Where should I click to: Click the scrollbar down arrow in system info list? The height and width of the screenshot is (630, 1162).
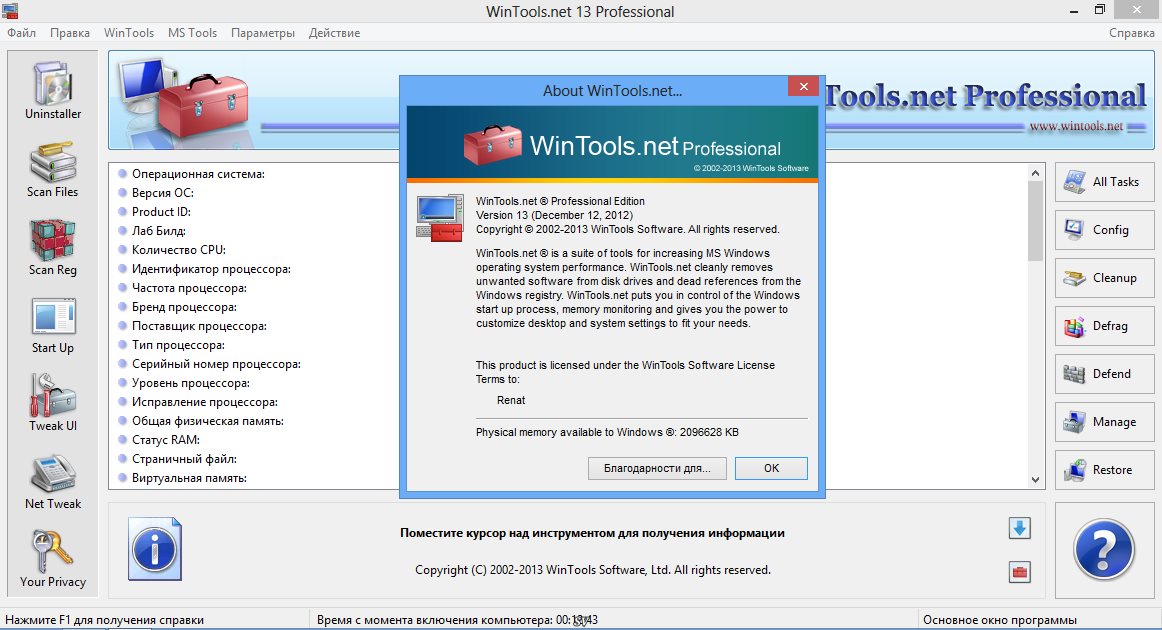(1035, 480)
